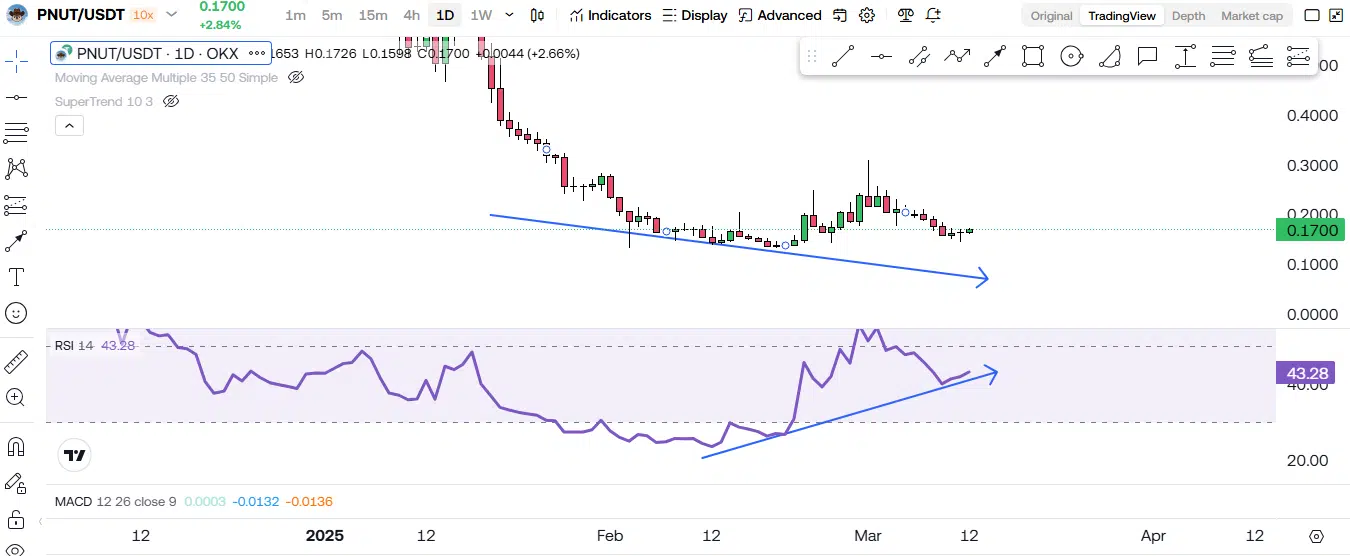This screenshot has width=1350, height=556.
Task: Open the emoji sticker tool
Action: (16, 313)
